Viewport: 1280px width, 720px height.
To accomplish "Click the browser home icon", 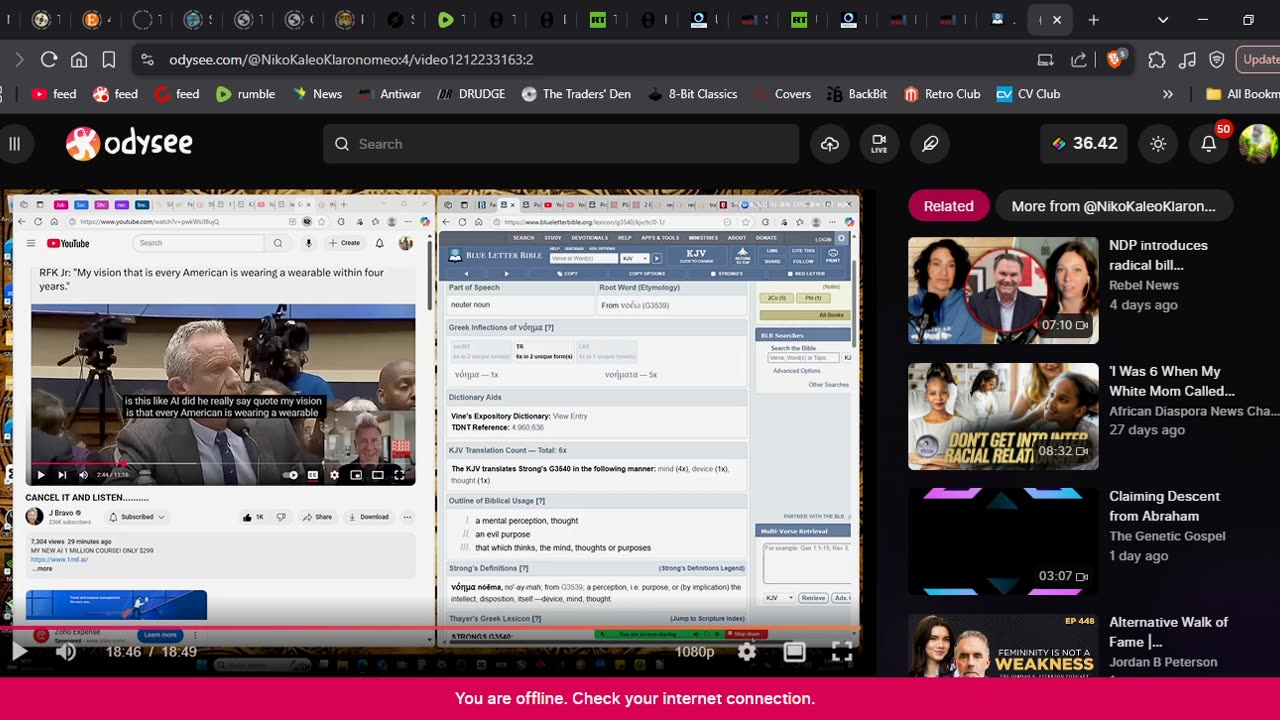I will tap(79, 60).
